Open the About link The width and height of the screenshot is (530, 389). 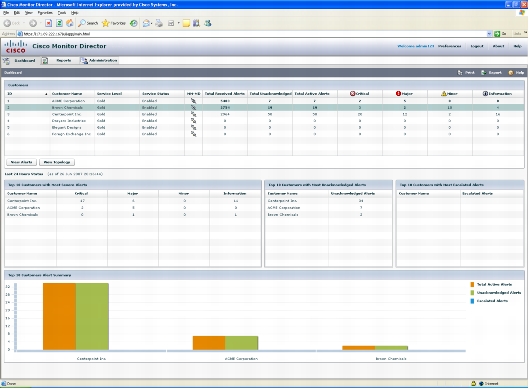pos(498,46)
